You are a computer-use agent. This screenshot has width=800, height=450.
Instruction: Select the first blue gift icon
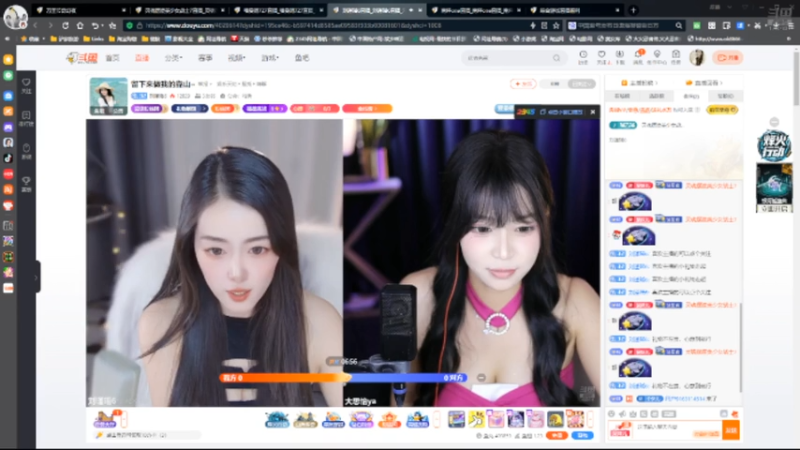click(277, 419)
